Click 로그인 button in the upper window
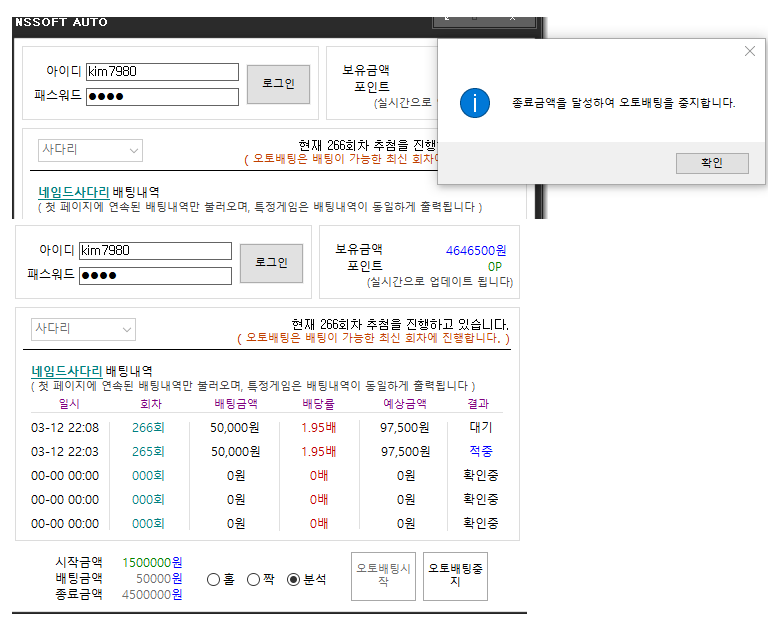Screen dimensions: 780x629 [x=278, y=84]
